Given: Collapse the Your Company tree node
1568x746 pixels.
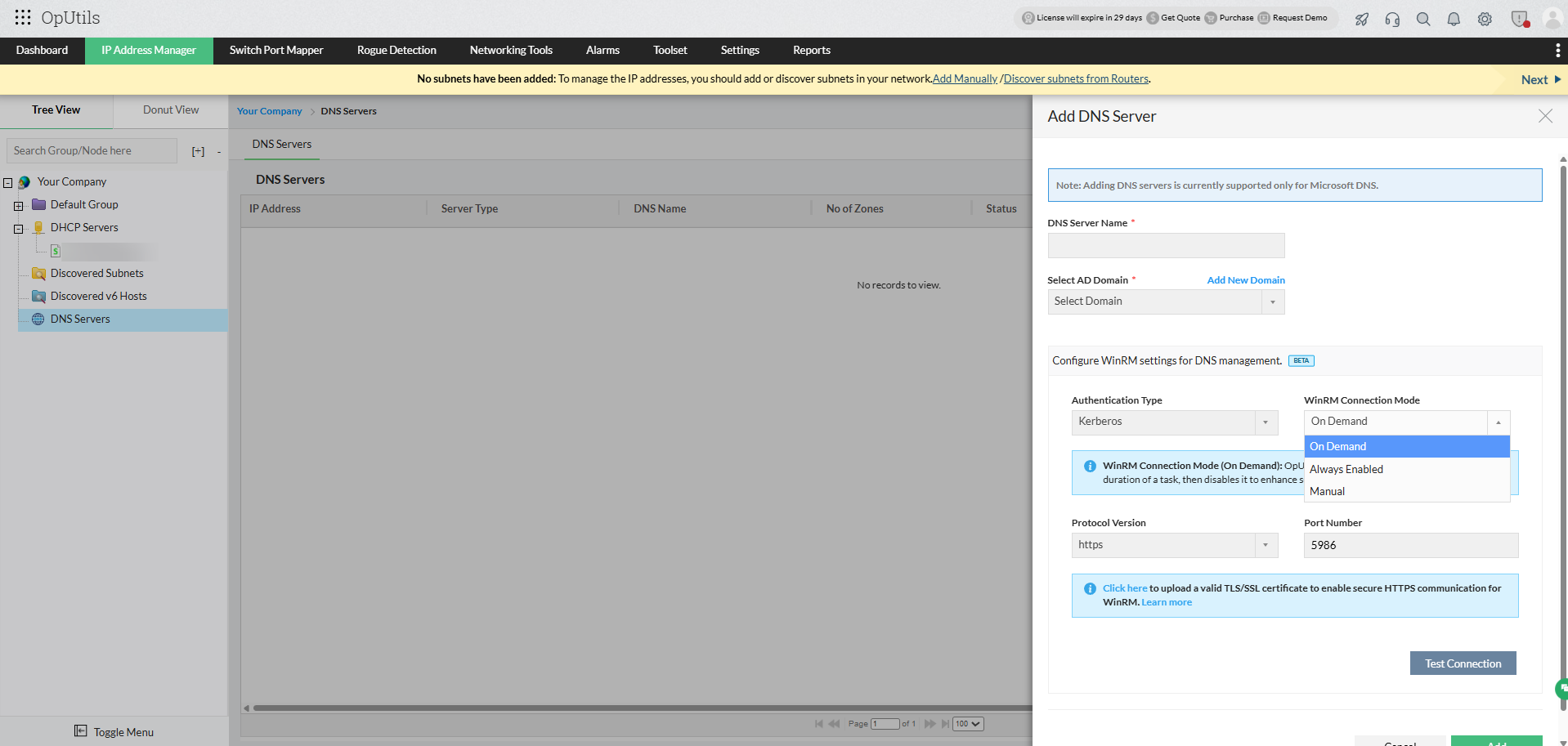Looking at the screenshot, I should pos(8,183).
